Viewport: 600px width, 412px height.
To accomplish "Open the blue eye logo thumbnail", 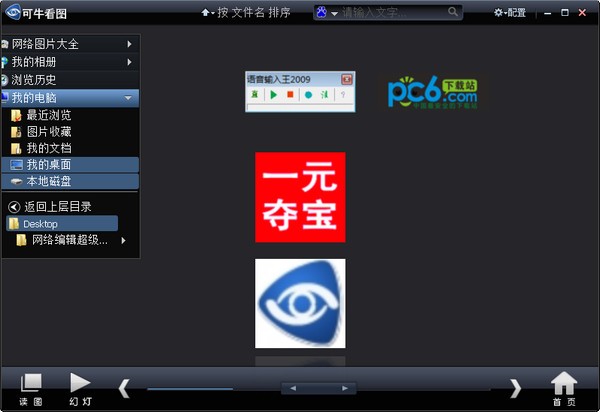I will (x=300, y=303).
